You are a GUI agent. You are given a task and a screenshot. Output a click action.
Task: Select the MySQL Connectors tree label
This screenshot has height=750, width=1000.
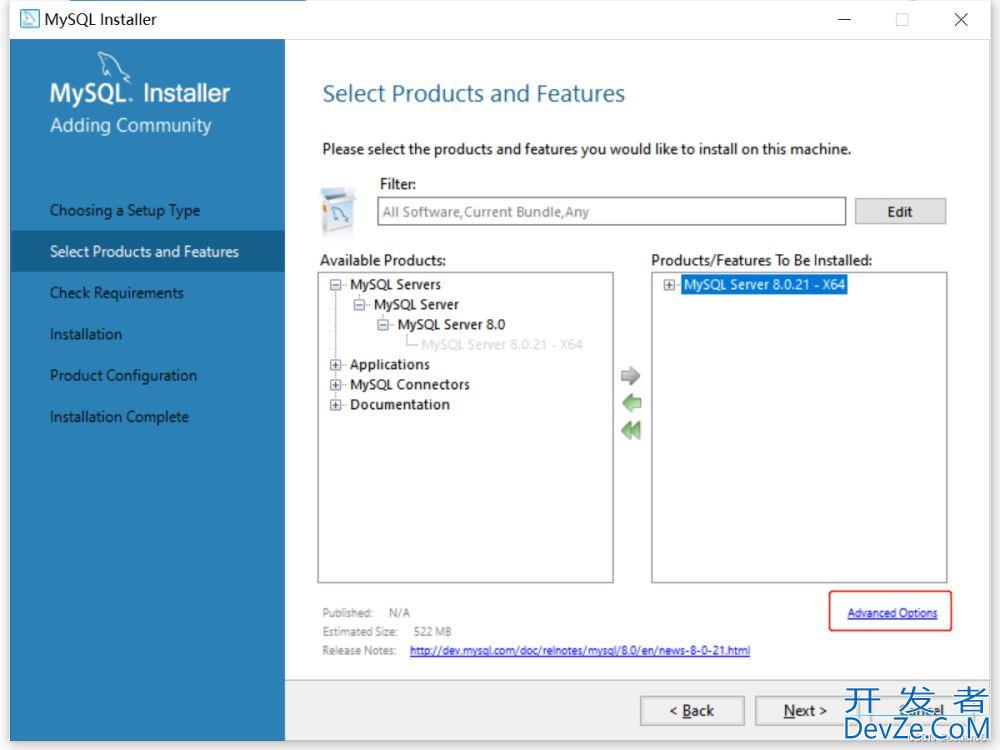point(409,385)
